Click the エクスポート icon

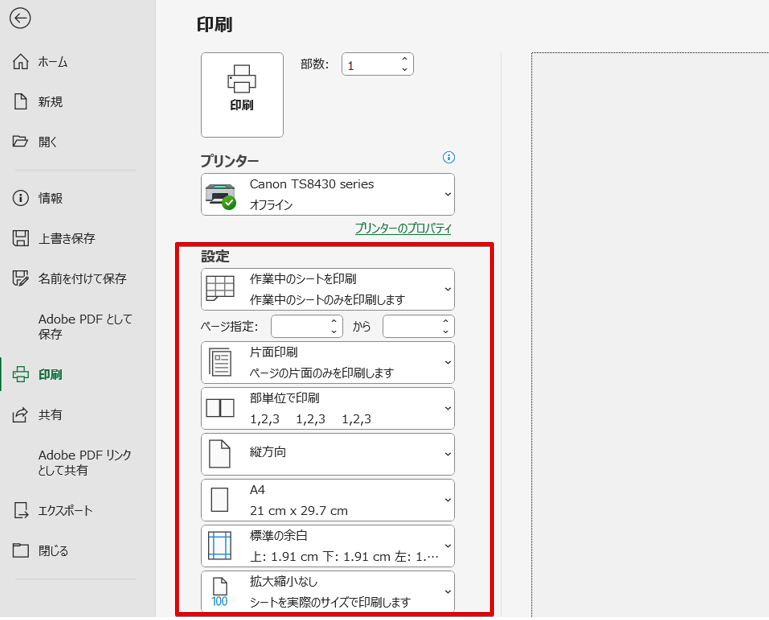click(x=21, y=510)
